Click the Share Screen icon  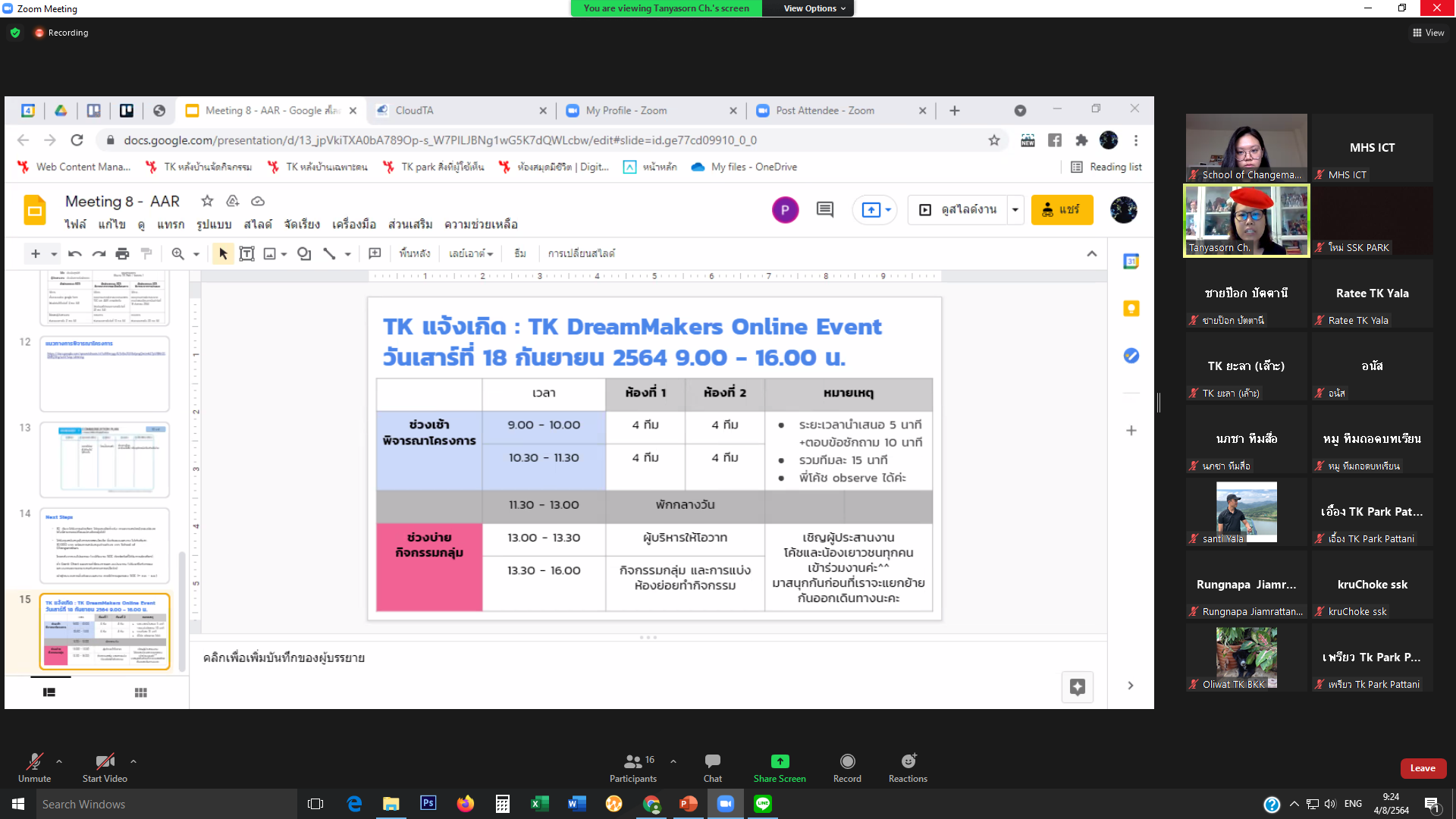coord(780,761)
